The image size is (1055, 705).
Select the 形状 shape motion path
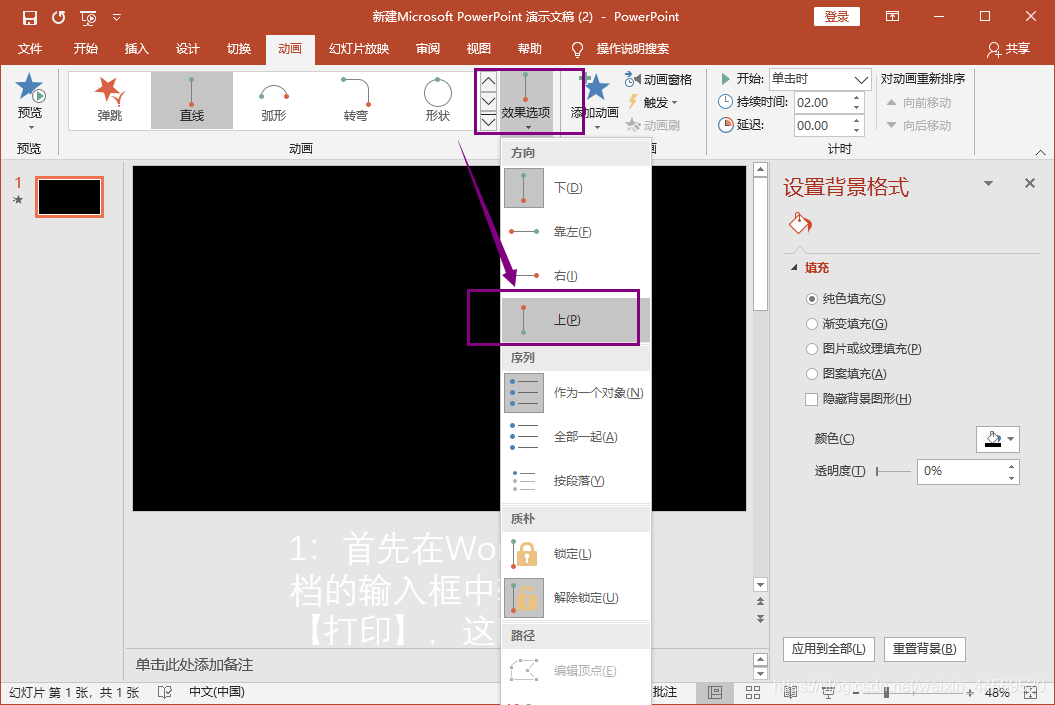click(437, 100)
